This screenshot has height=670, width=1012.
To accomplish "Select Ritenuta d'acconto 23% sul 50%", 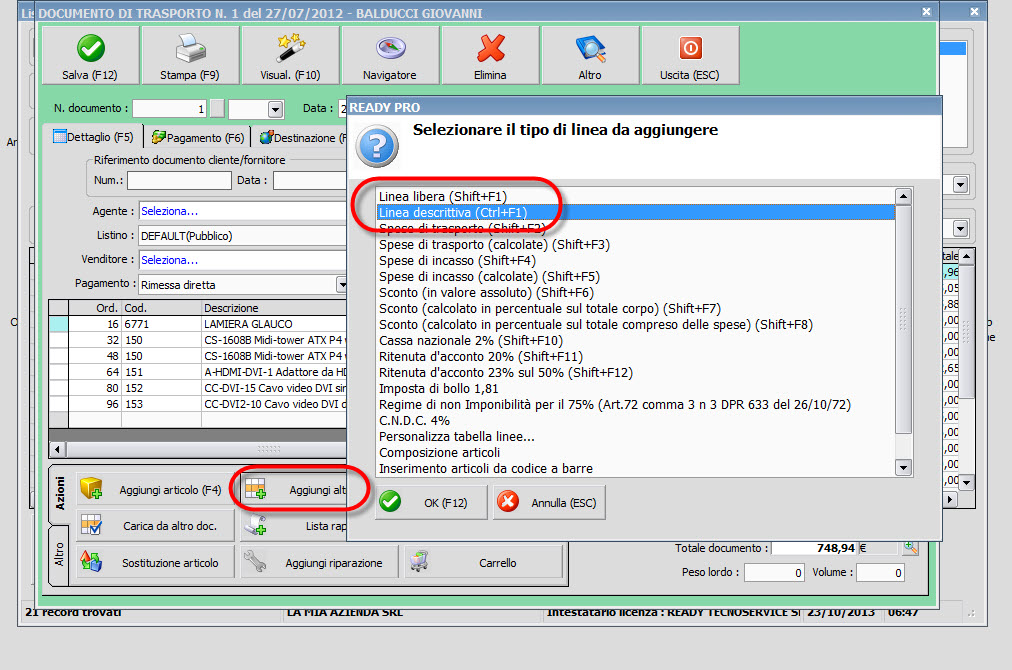I will (x=636, y=372).
